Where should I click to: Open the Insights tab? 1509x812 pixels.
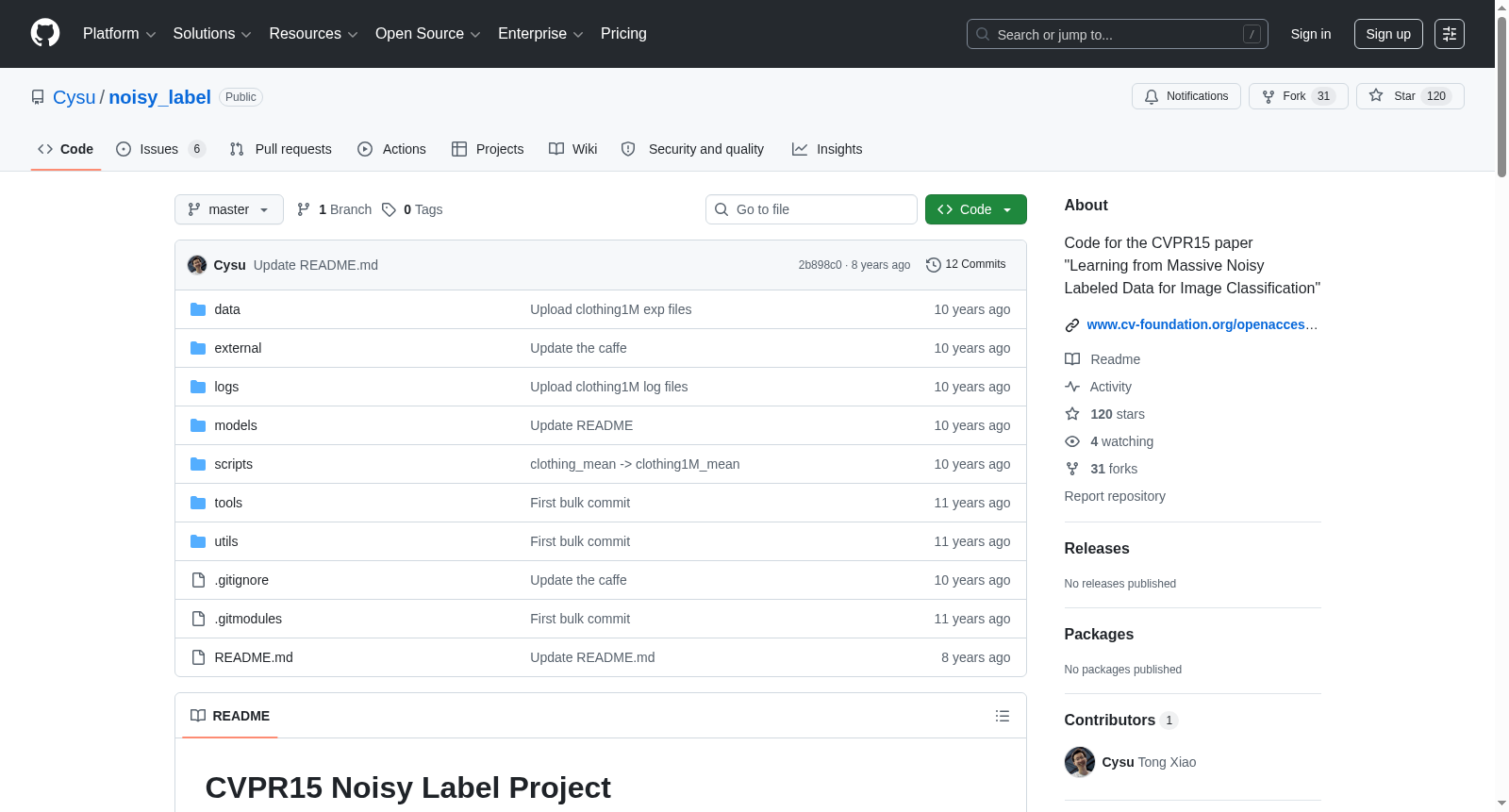click(x=827, y=149)
